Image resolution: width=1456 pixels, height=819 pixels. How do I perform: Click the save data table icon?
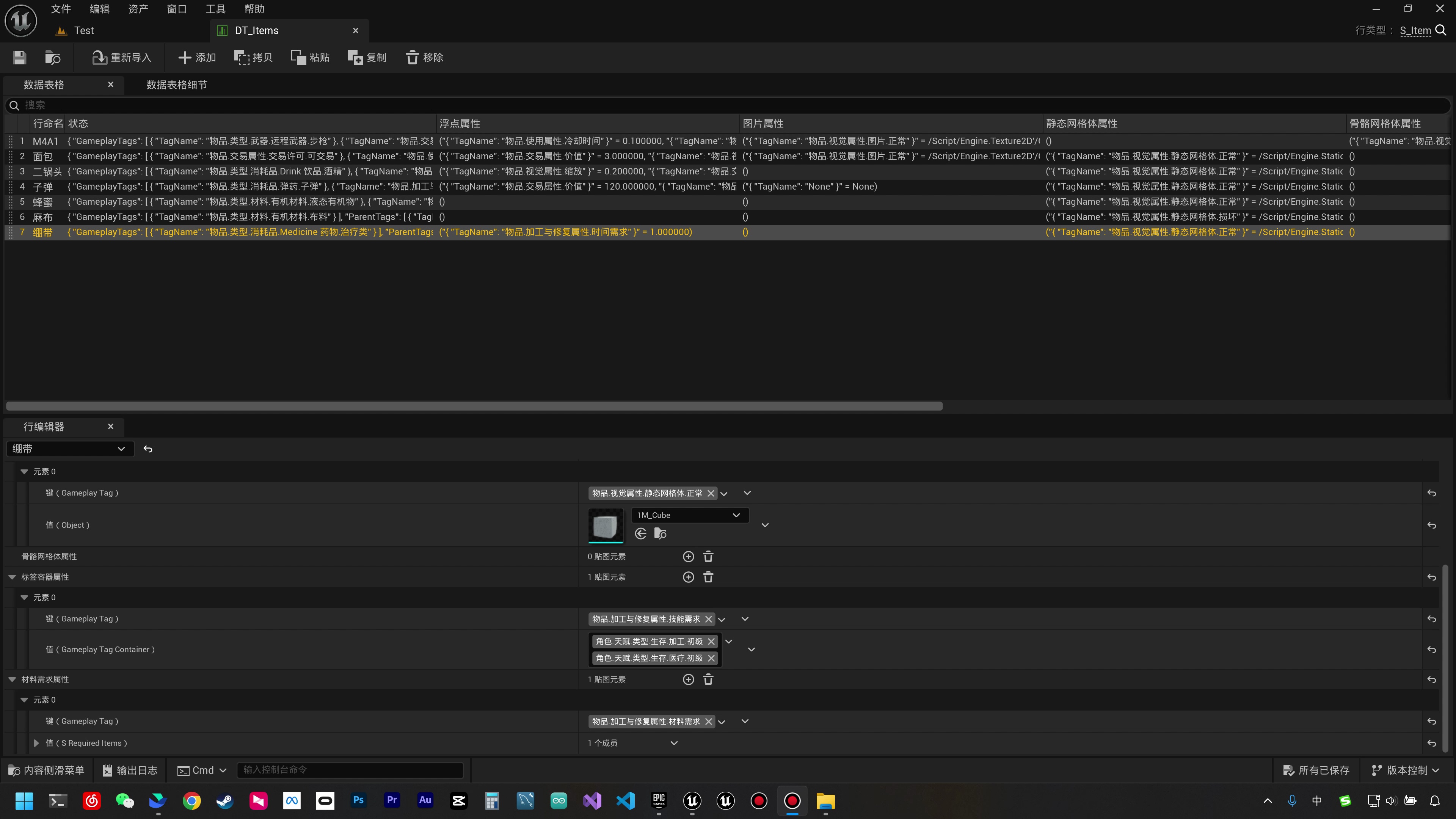point(20,57)
